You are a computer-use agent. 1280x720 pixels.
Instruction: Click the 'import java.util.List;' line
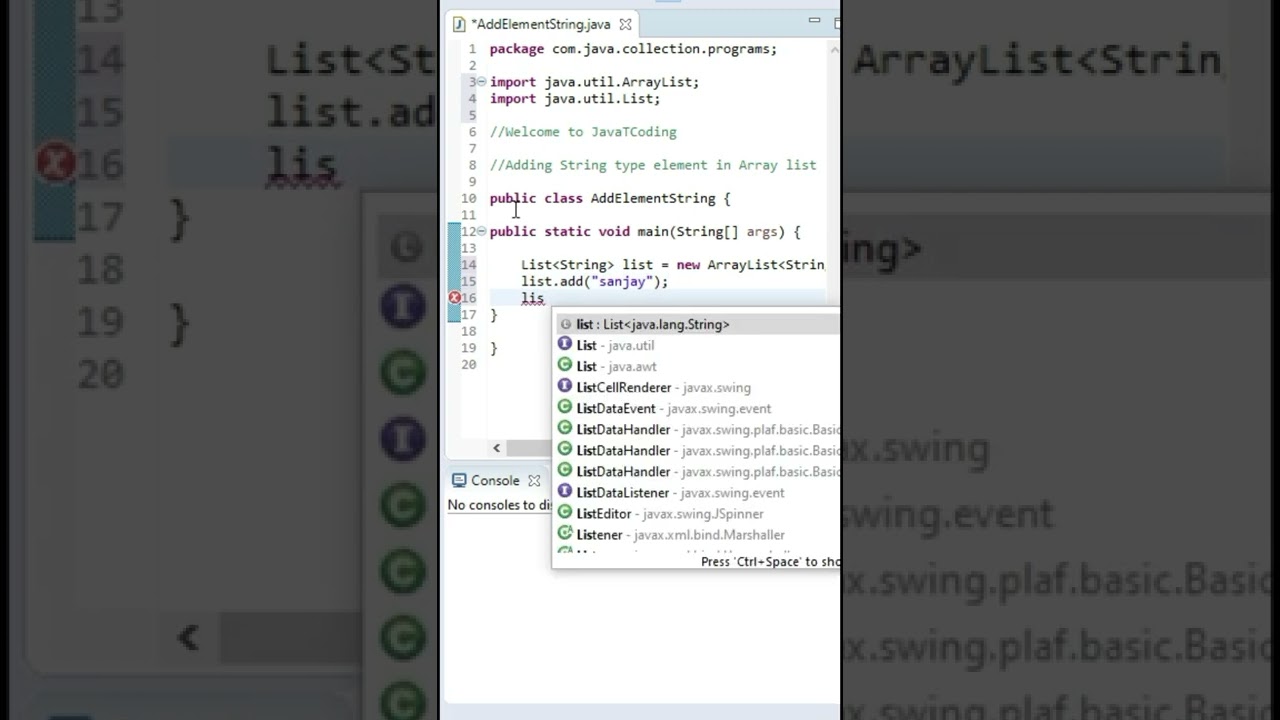(575, 99)
